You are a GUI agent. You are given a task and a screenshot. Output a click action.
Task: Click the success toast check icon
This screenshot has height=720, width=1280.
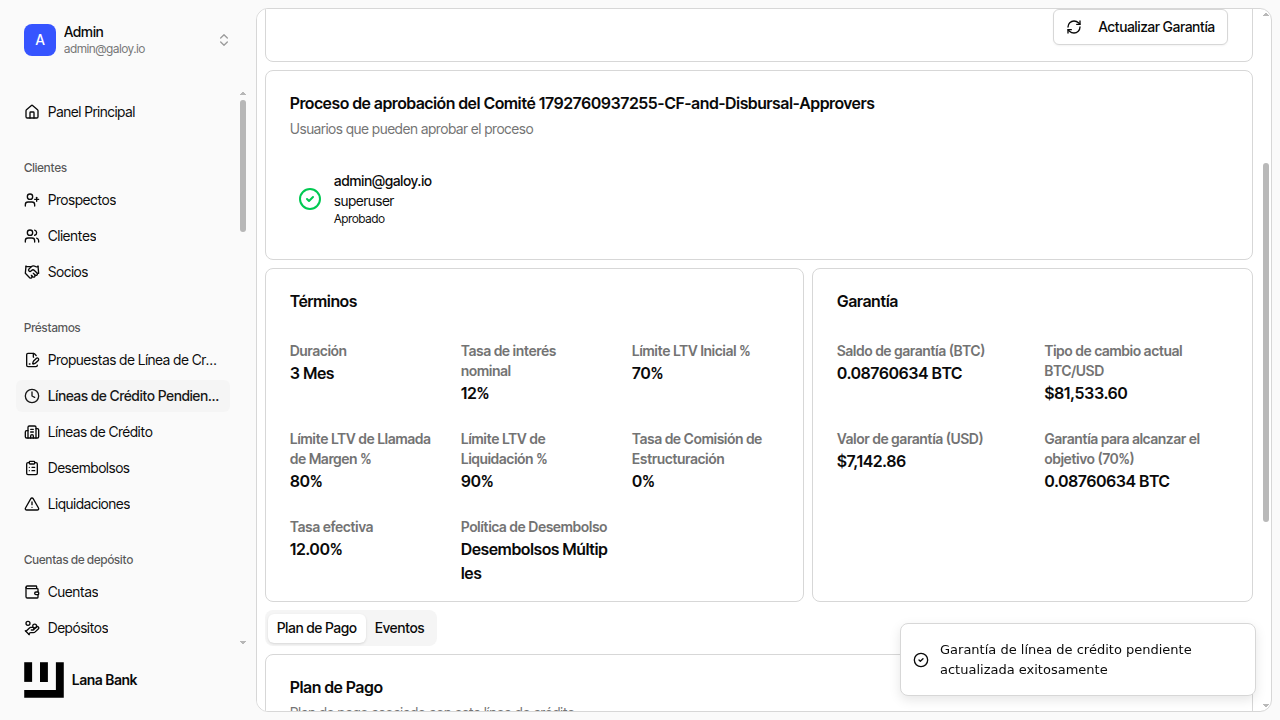921,660
